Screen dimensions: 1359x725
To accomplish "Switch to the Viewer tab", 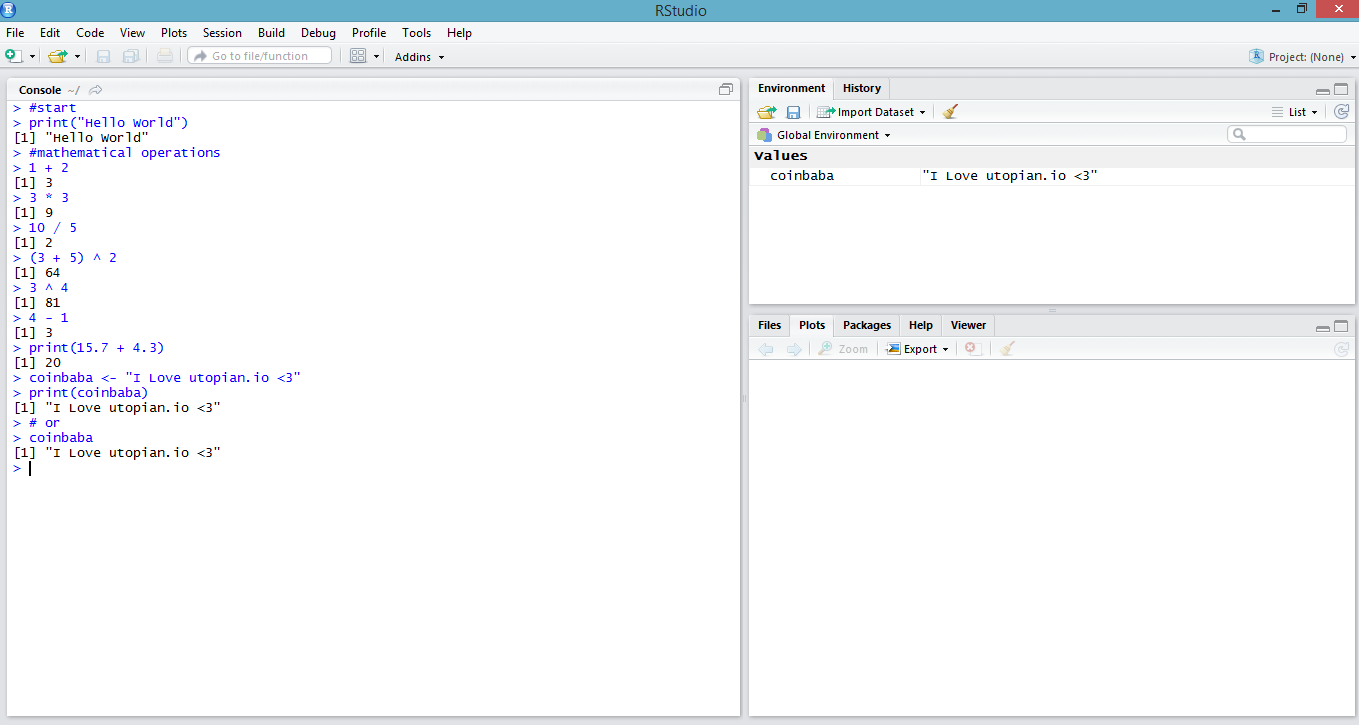I will [968, 325].
